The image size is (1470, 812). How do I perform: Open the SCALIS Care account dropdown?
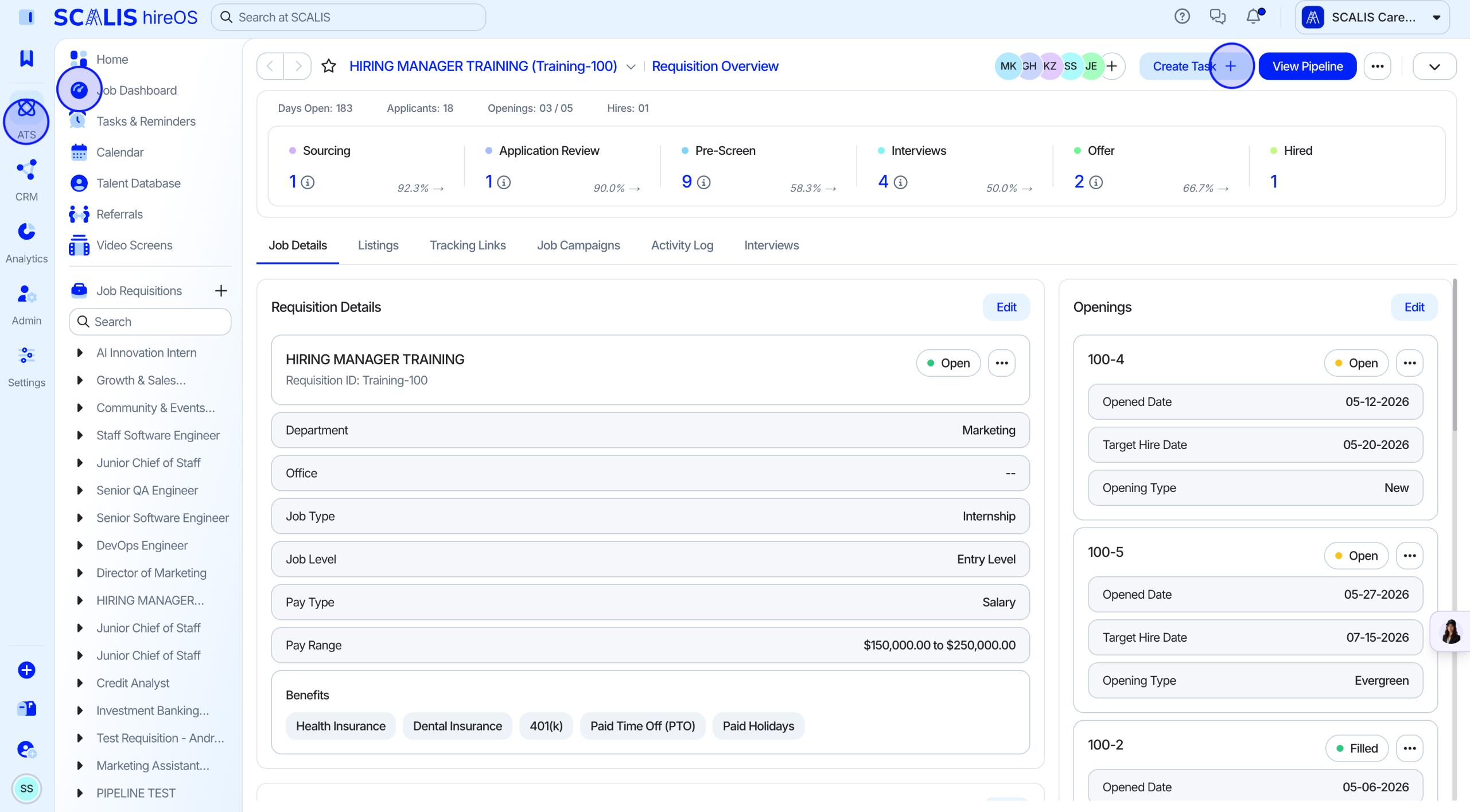click(x=1372, y=17)
